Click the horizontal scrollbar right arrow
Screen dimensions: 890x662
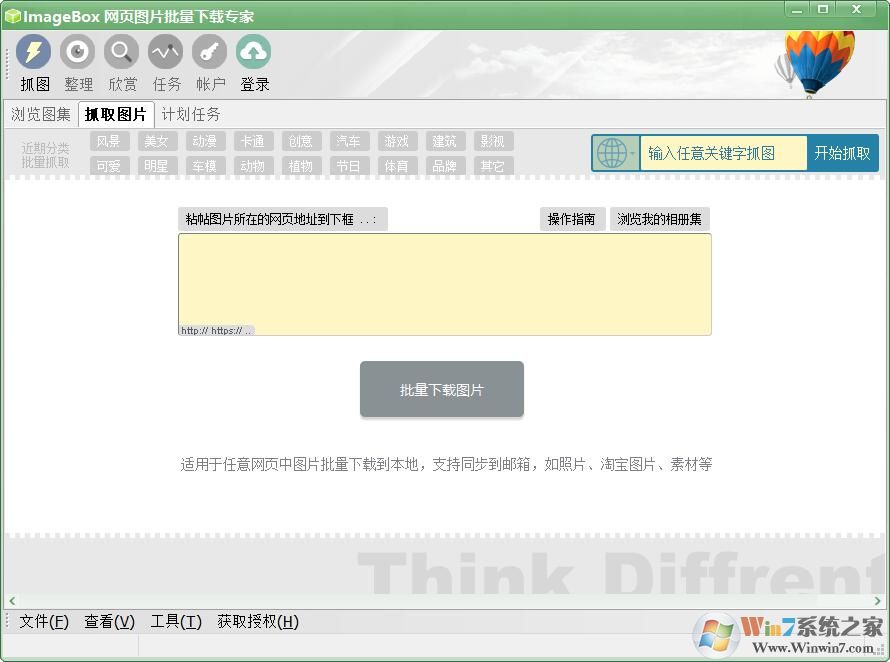point(878,601)
